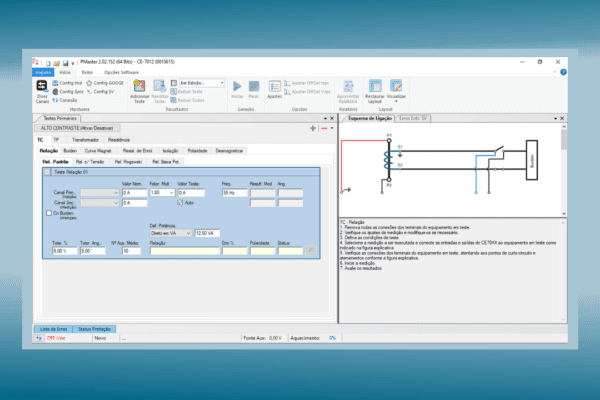Viewport: 600px width, 400px height.
Task: Select the Rel. Rogowski tab
Action: (129, 162)
